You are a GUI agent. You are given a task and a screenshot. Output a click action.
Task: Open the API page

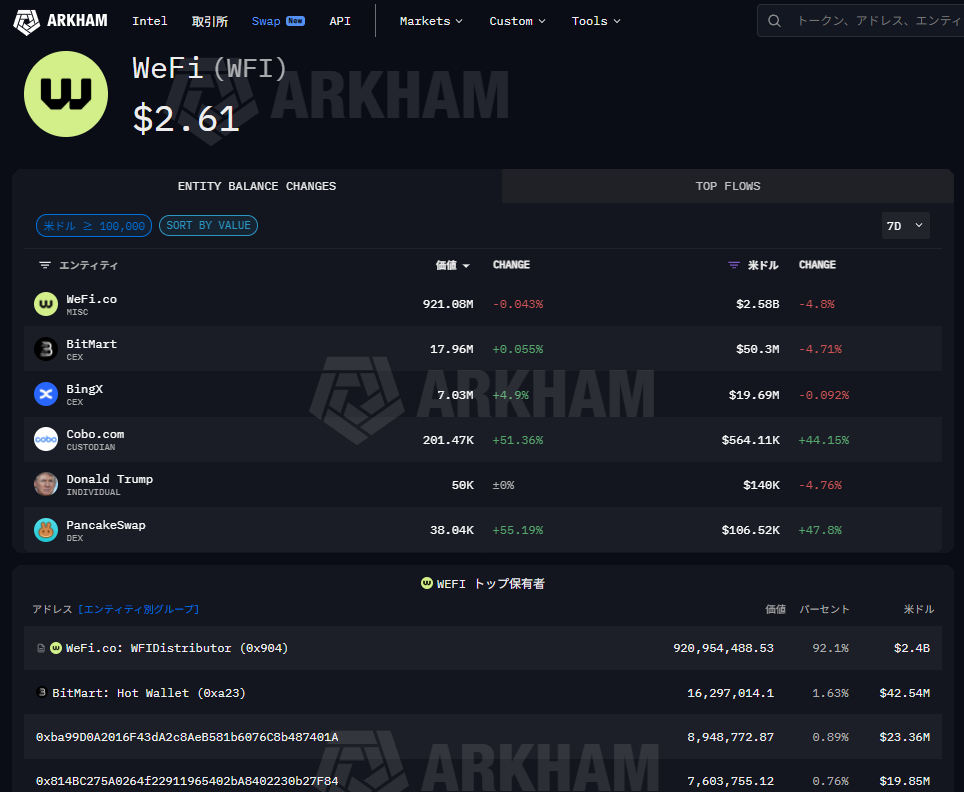pyautogui.click(x=340, y=21)
